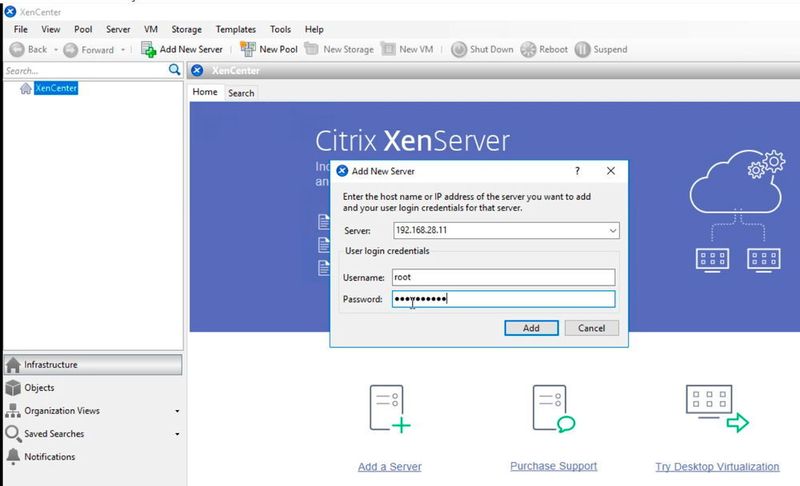Click the Password input field

[504, 299]
